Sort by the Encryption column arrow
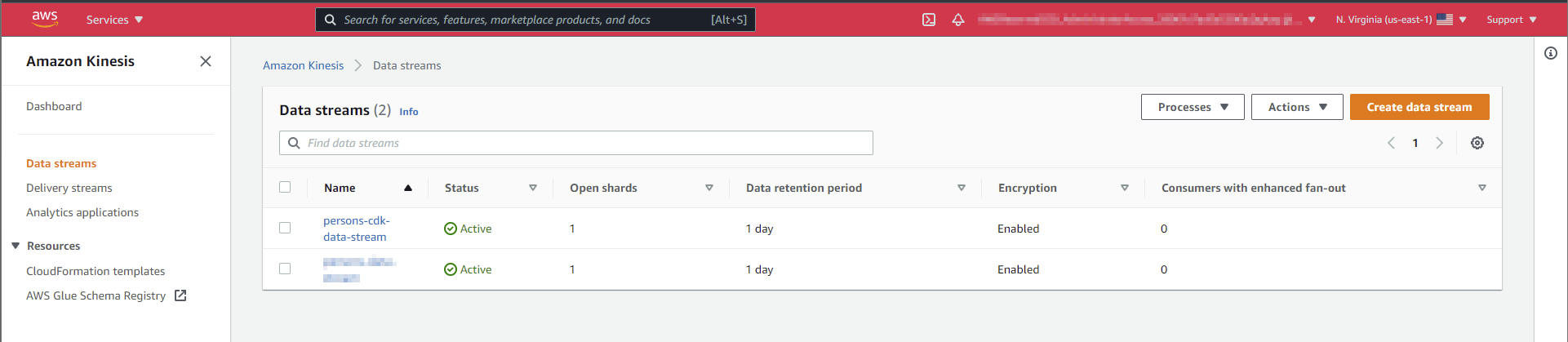This screenshot has width=1568, height=342. pos(1125,188)
